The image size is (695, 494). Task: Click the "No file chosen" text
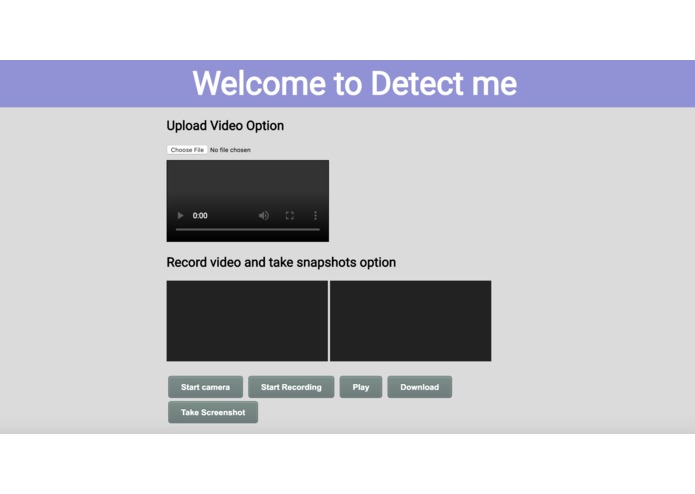click(x=230, y=150)
